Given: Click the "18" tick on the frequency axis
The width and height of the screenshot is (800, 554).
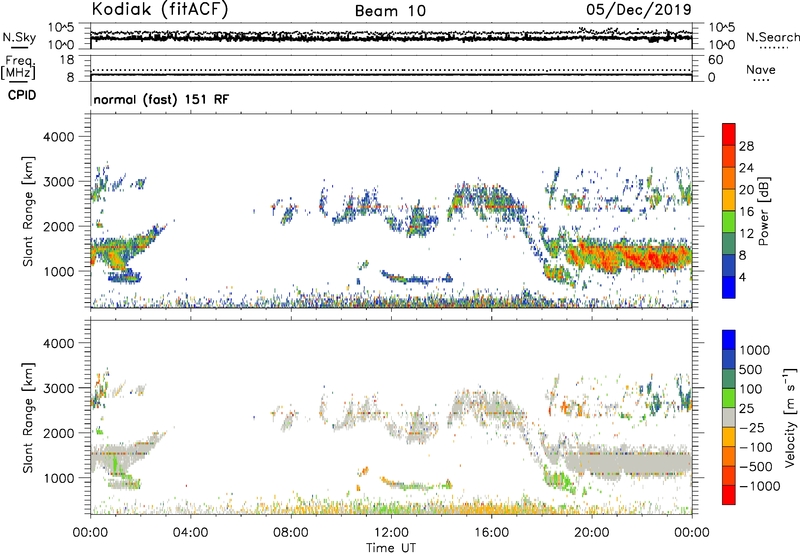Looking at the screenshot, I should point(67,60).
